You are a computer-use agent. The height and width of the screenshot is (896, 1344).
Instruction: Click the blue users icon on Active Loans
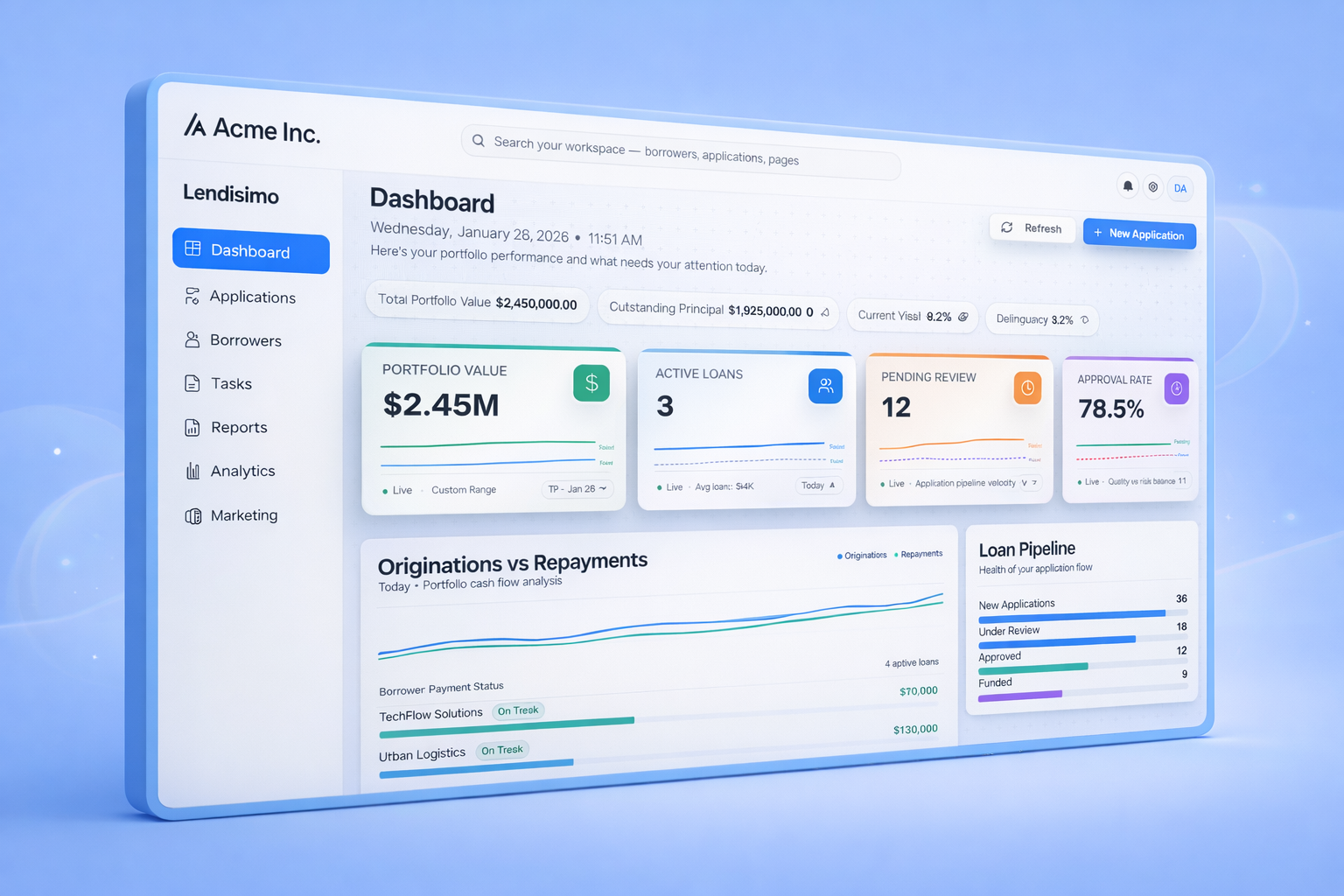point(825,385)
